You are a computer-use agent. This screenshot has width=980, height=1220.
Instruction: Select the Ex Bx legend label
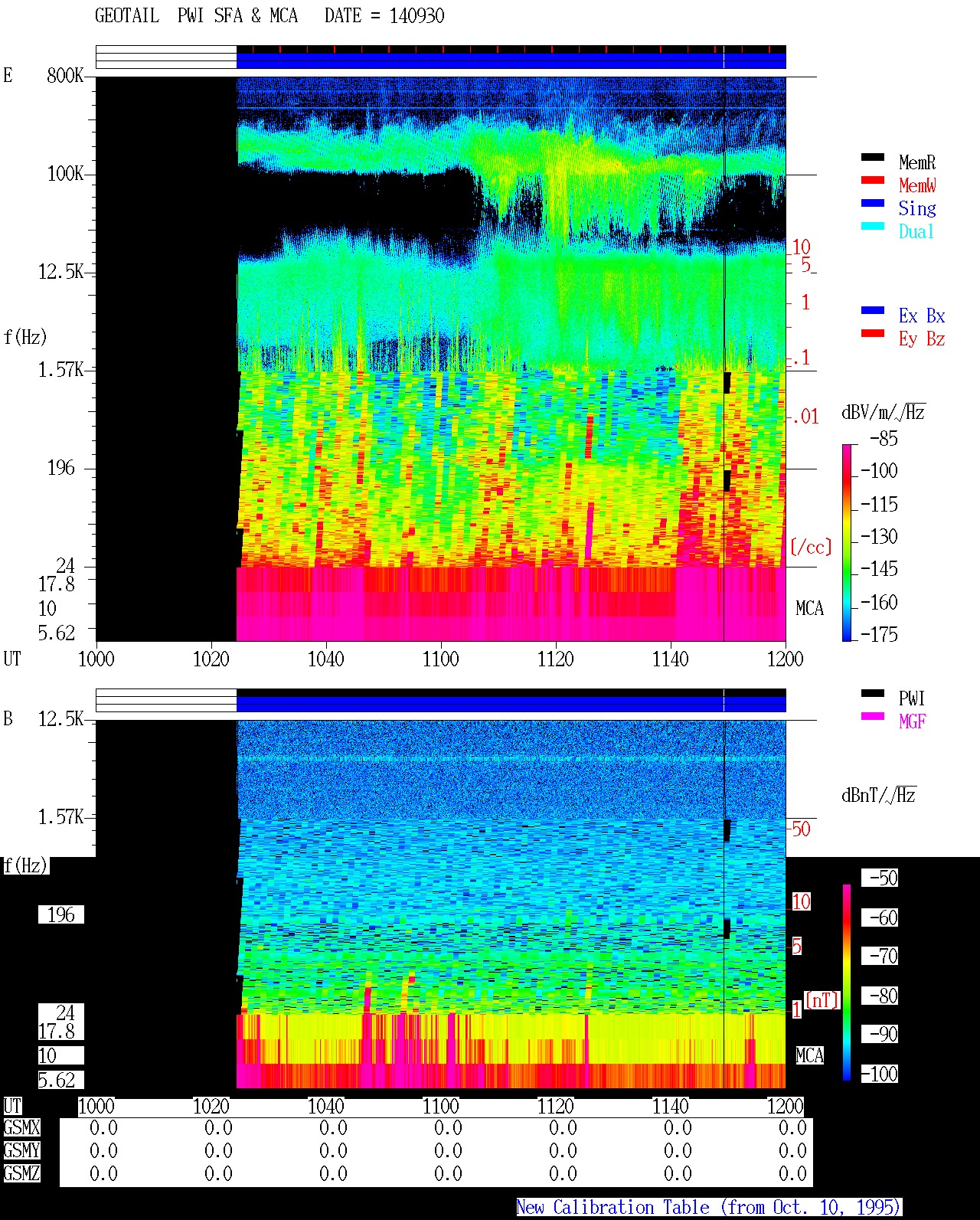click(x=922, y=316)
